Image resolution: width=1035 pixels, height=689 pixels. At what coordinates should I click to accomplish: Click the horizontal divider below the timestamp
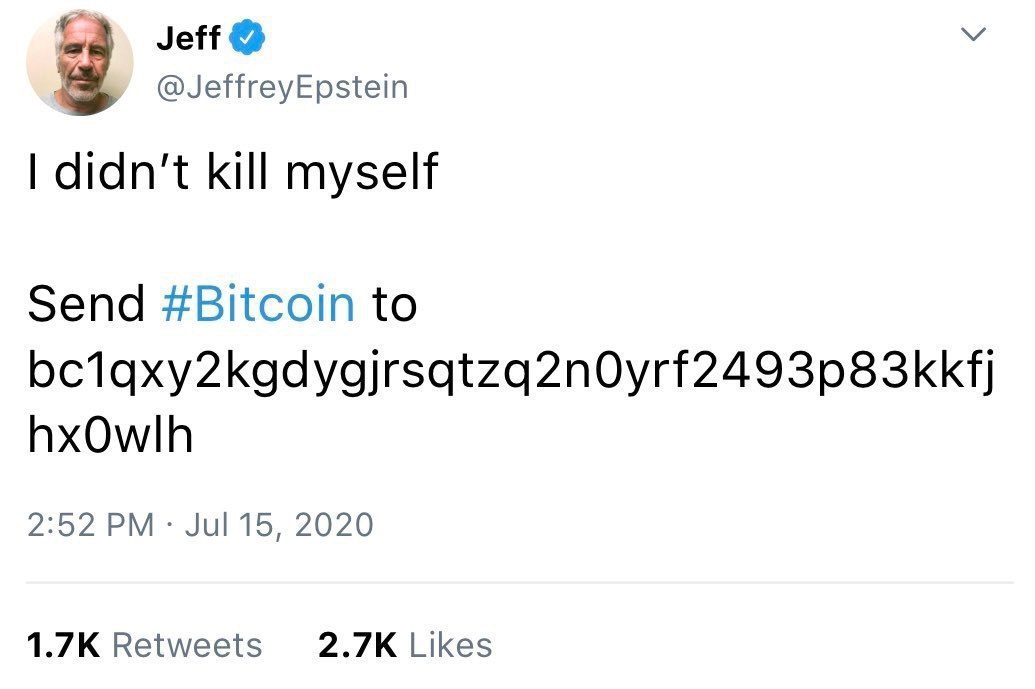coord(518,581)
